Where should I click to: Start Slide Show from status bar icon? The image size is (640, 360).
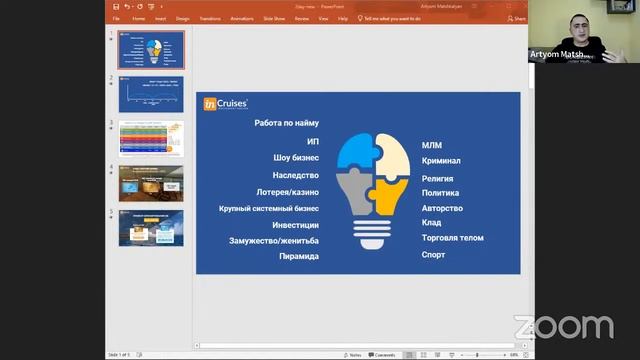click(x=451, y=355)
